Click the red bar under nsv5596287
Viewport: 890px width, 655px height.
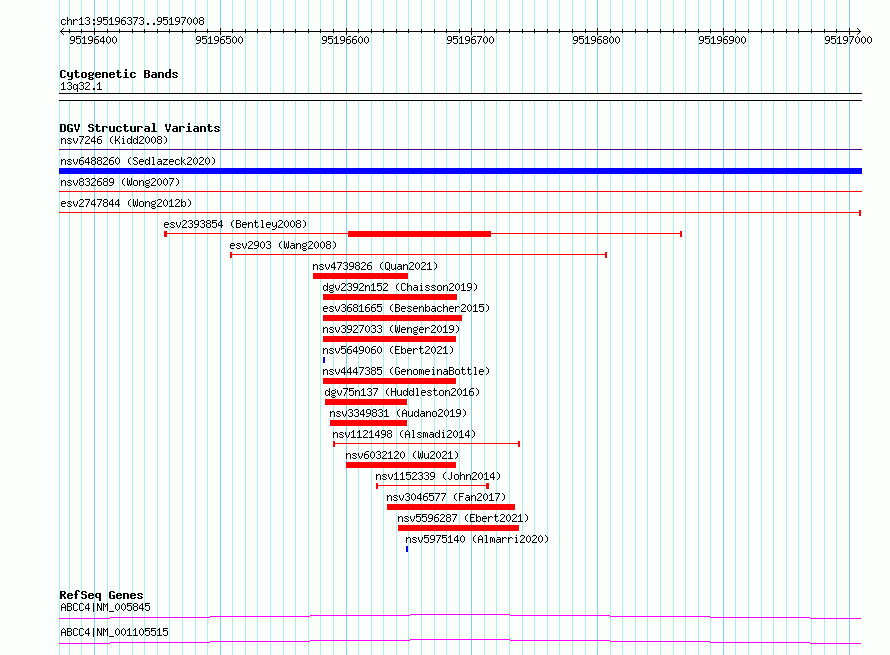click(458, 528)
